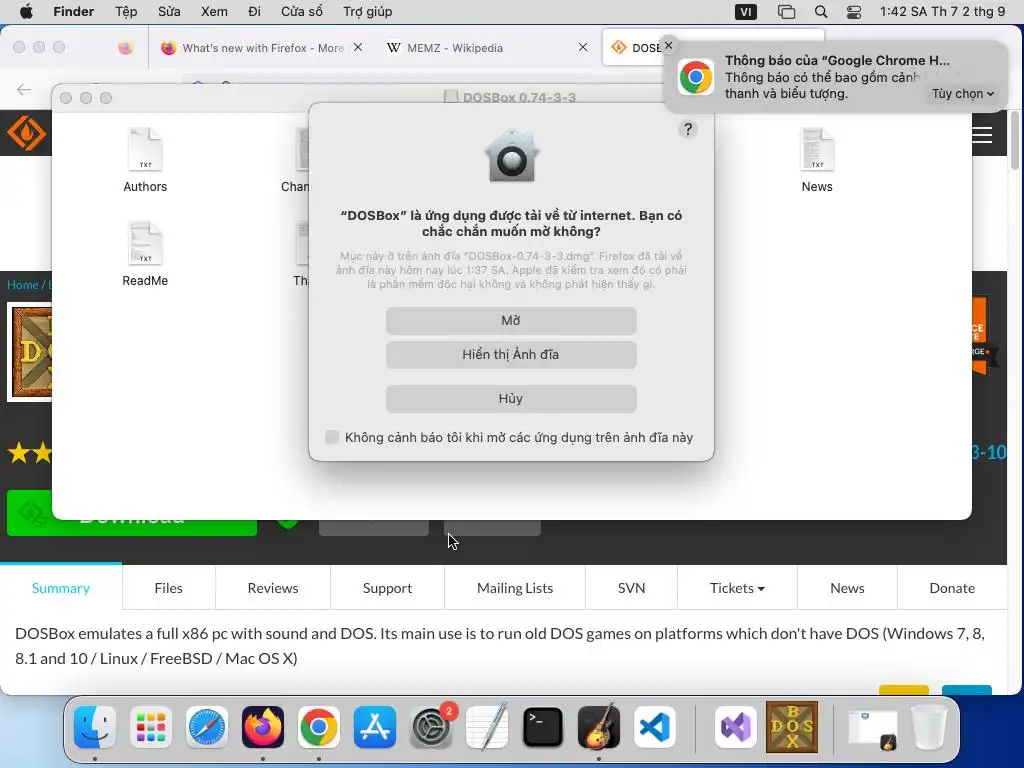This screenshot has height=768, width=1024.
Task: Switch to 'What's new with Firefox' tab
Action: [x=263, y=48]
